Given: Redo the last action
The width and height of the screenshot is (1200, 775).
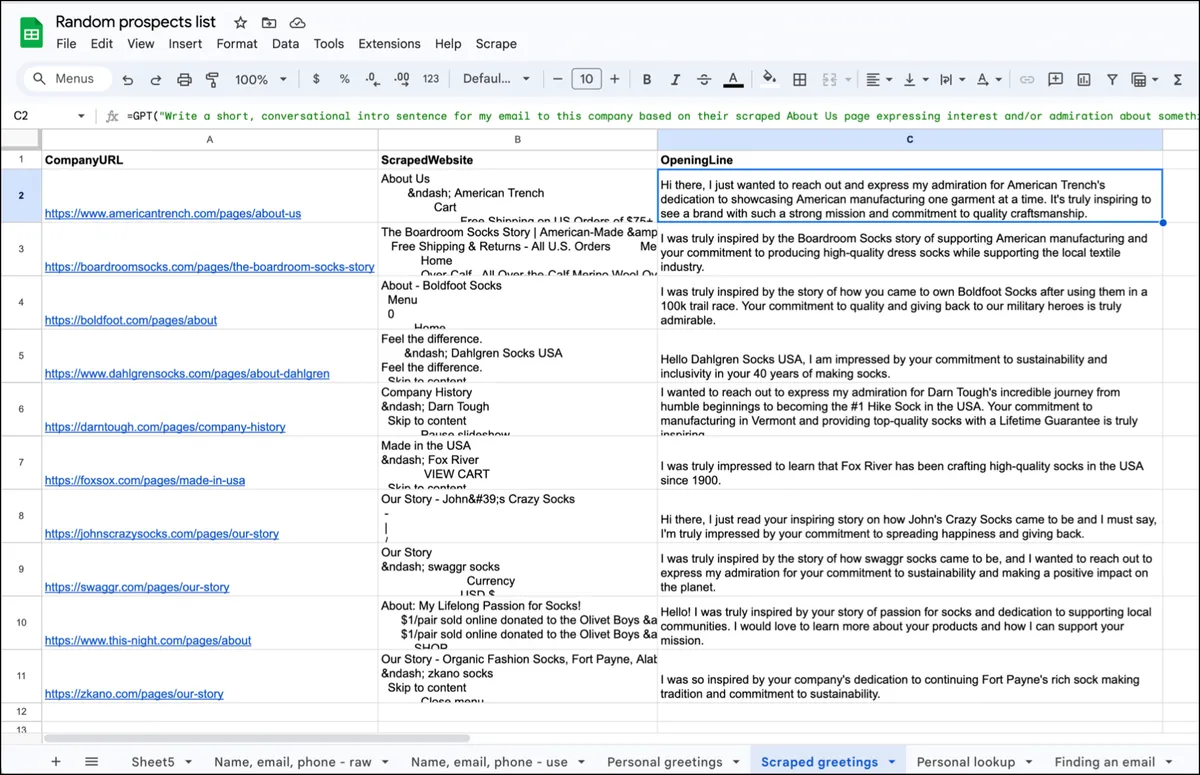Looking at the screenshot, I should click(155, 79).
